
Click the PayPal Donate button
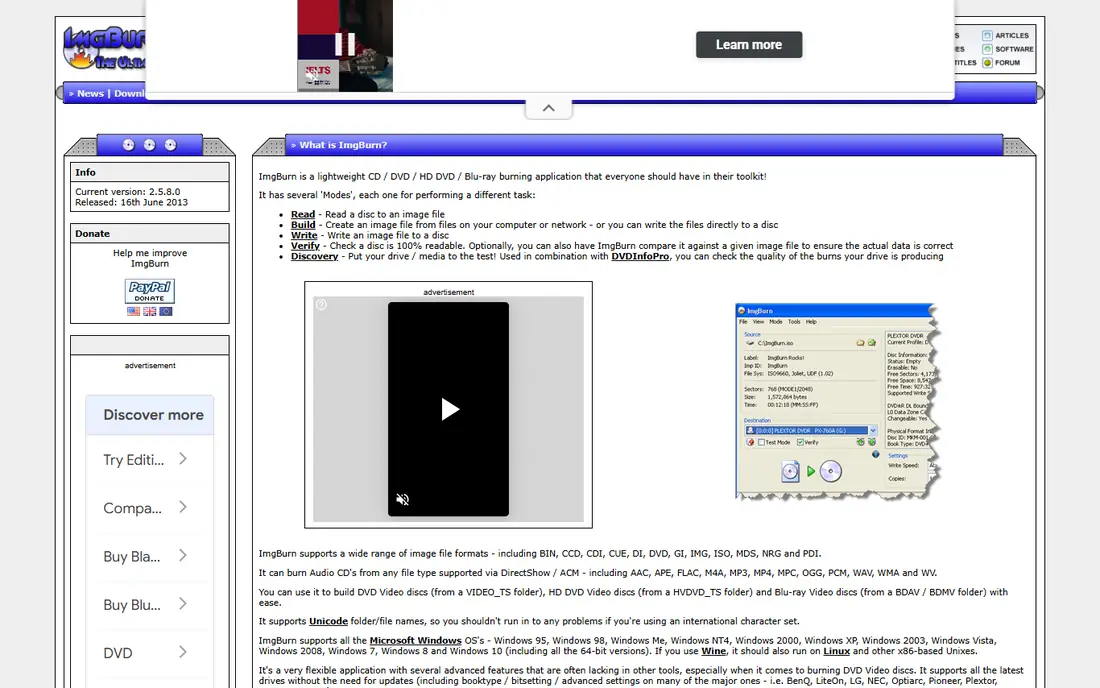coord(149,291)
